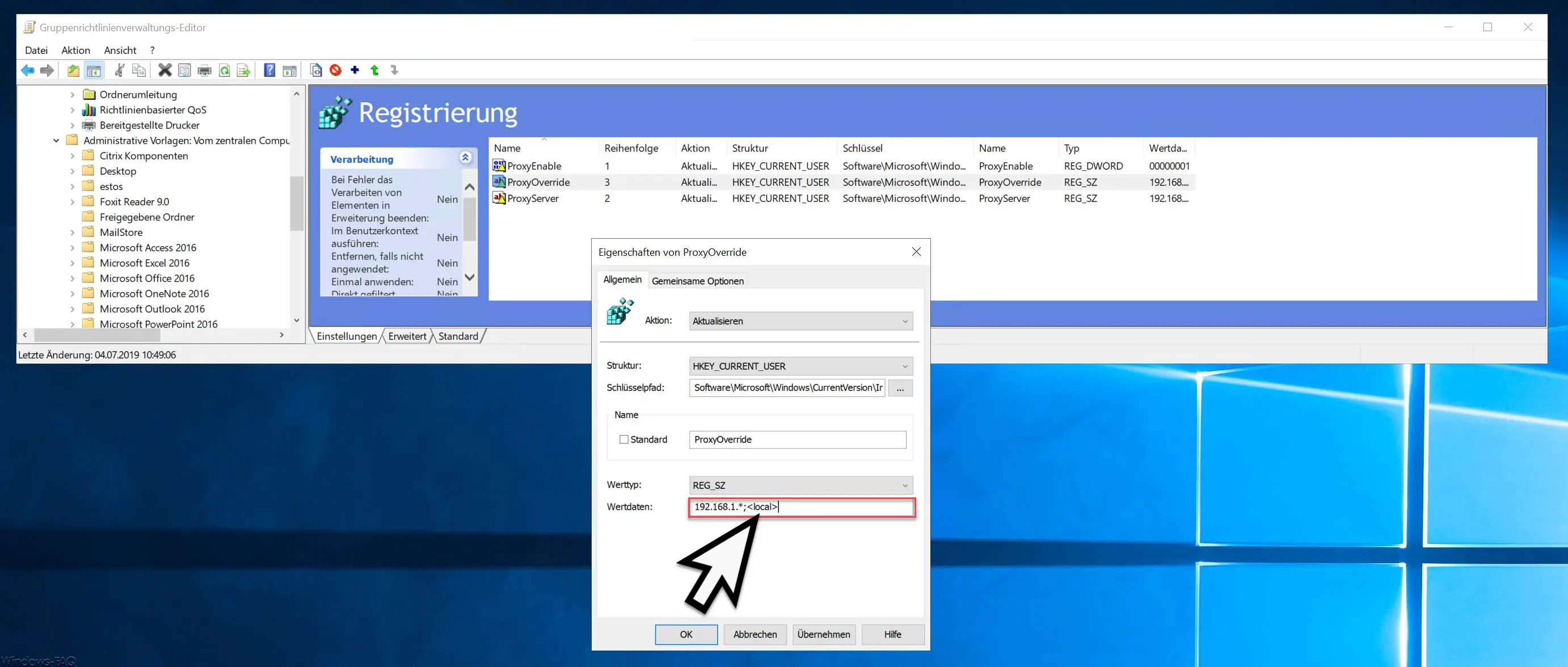Click the blue Back arrow in toolbar

click(27, 70)
